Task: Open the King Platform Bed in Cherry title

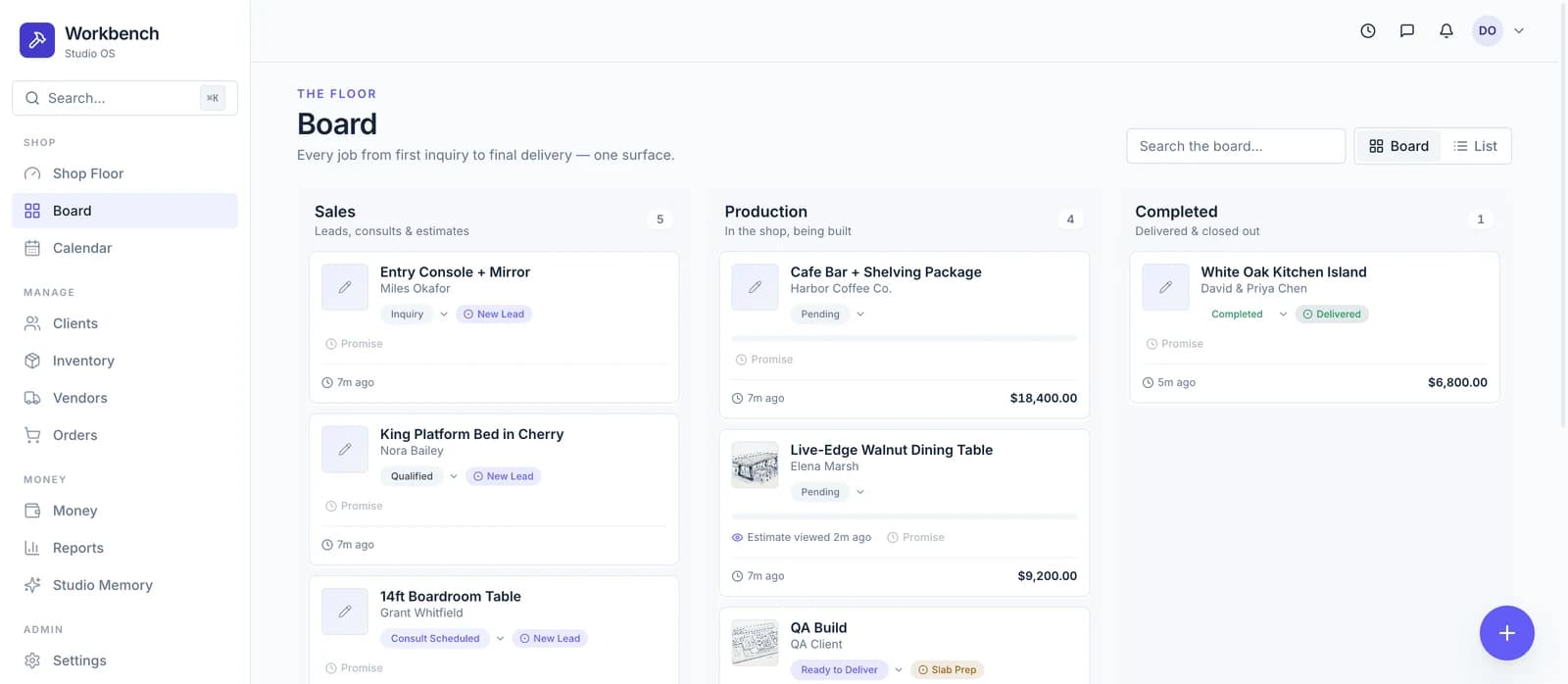Action: point(471,434)
